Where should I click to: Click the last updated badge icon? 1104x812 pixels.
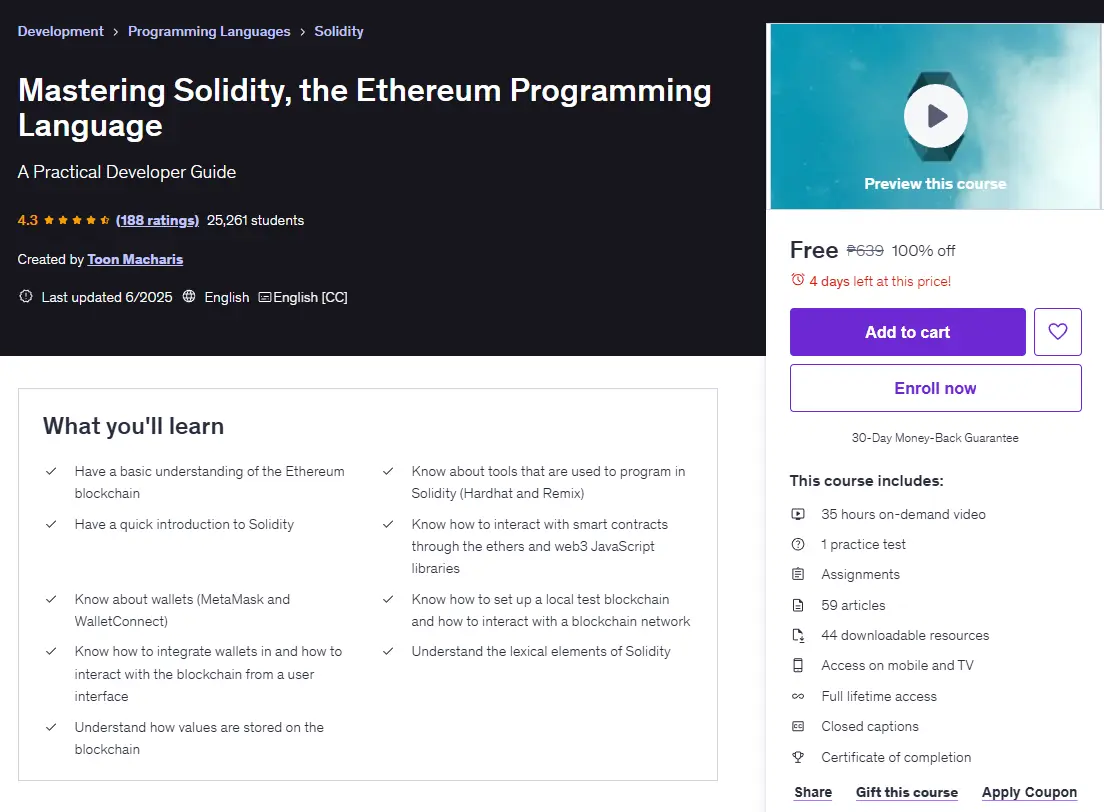point(26,296)
